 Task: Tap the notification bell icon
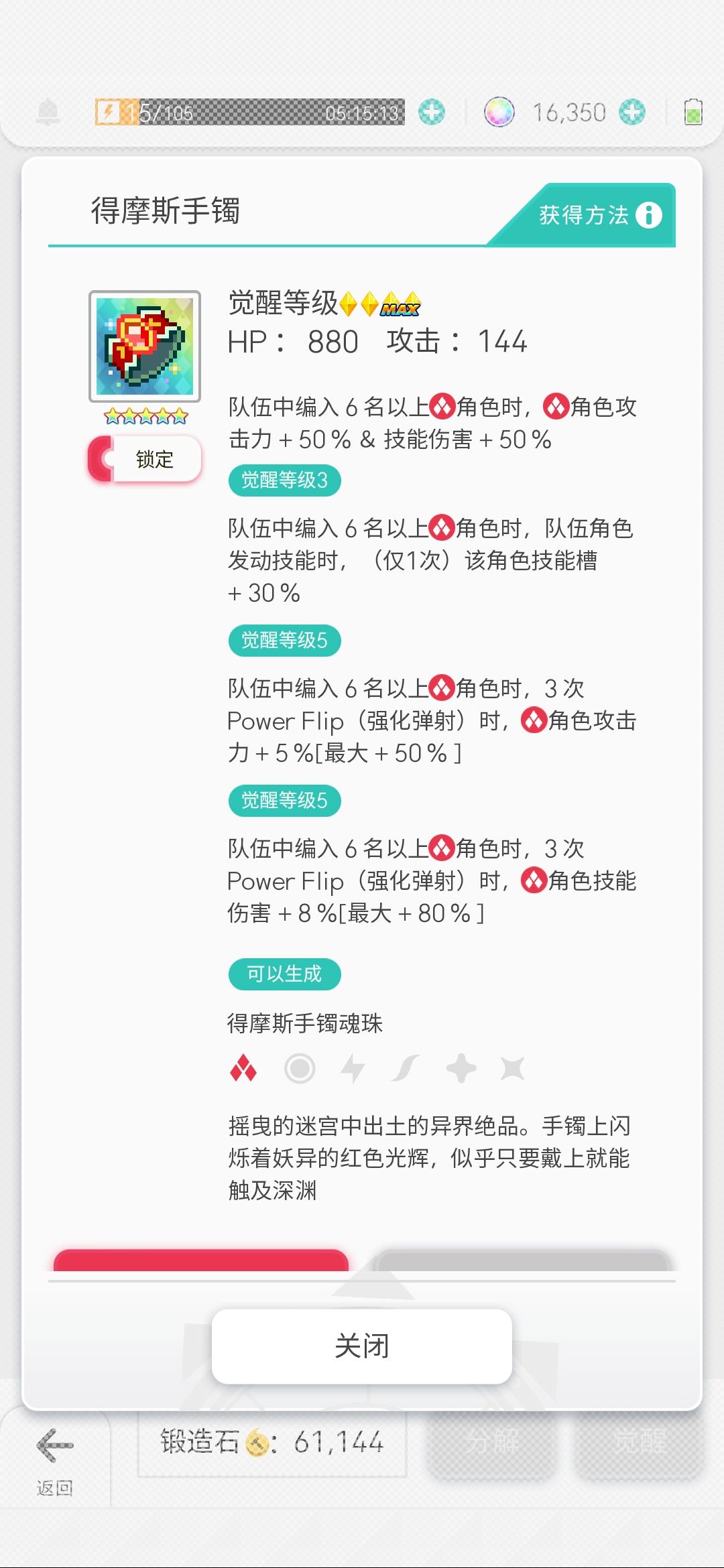coord(48,112)
